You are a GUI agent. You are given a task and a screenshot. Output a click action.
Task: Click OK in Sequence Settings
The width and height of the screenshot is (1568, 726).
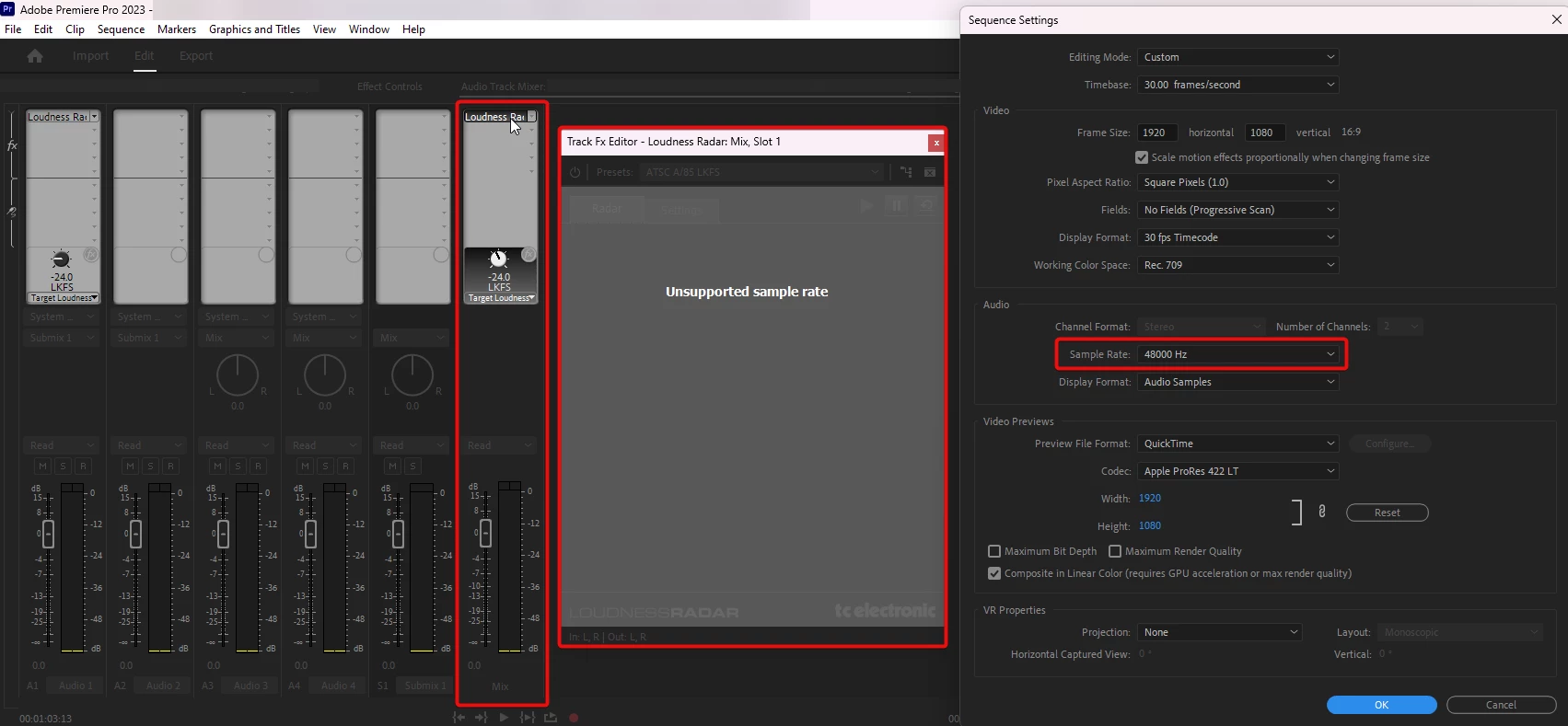(x=1381, y=705)
